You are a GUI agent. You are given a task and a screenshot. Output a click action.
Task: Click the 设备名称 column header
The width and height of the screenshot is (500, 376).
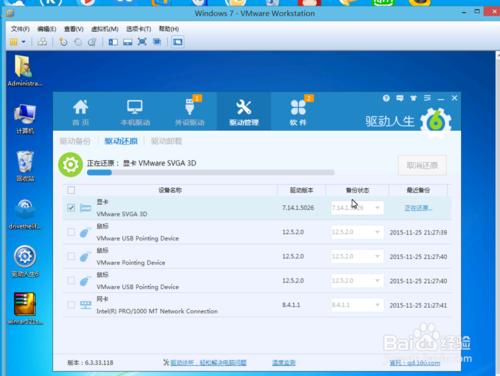coord(170,190)
